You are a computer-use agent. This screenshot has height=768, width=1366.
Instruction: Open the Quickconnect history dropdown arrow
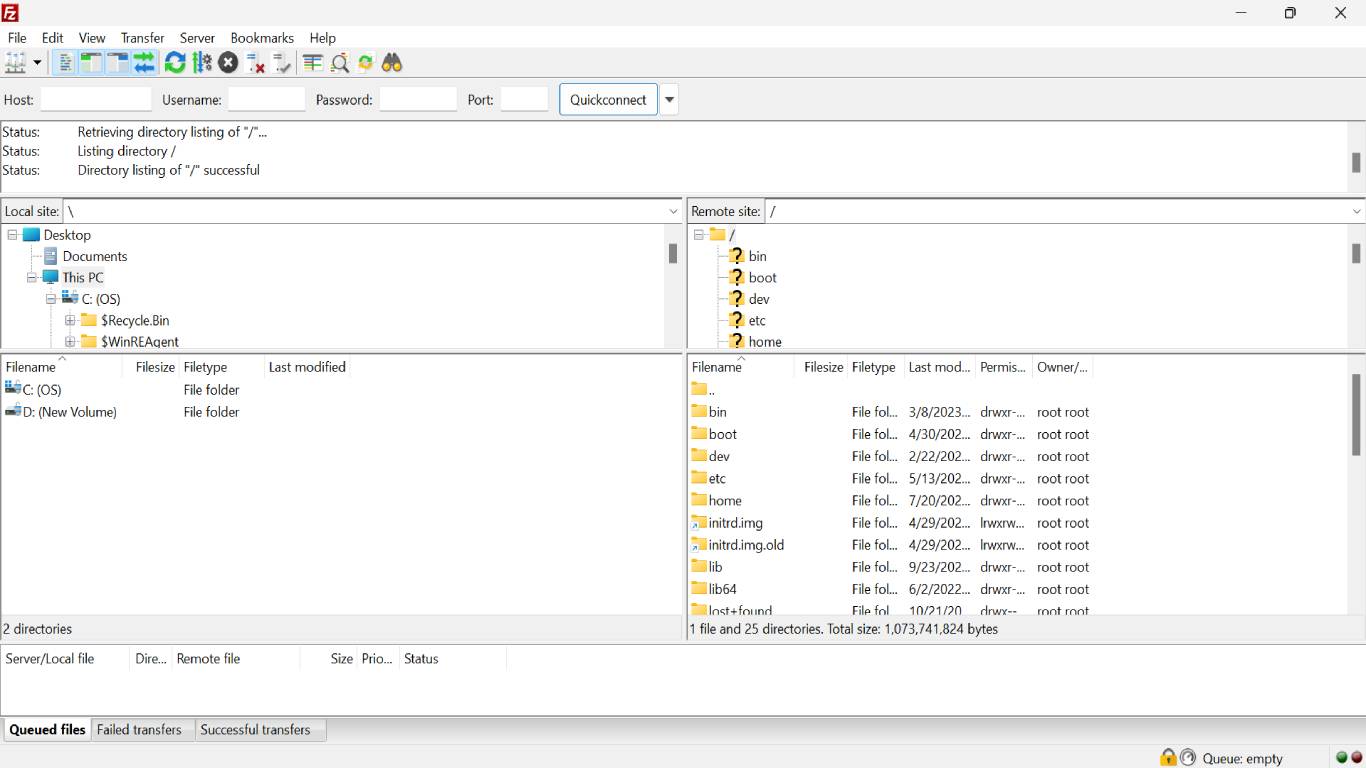[x=670, y=100]
